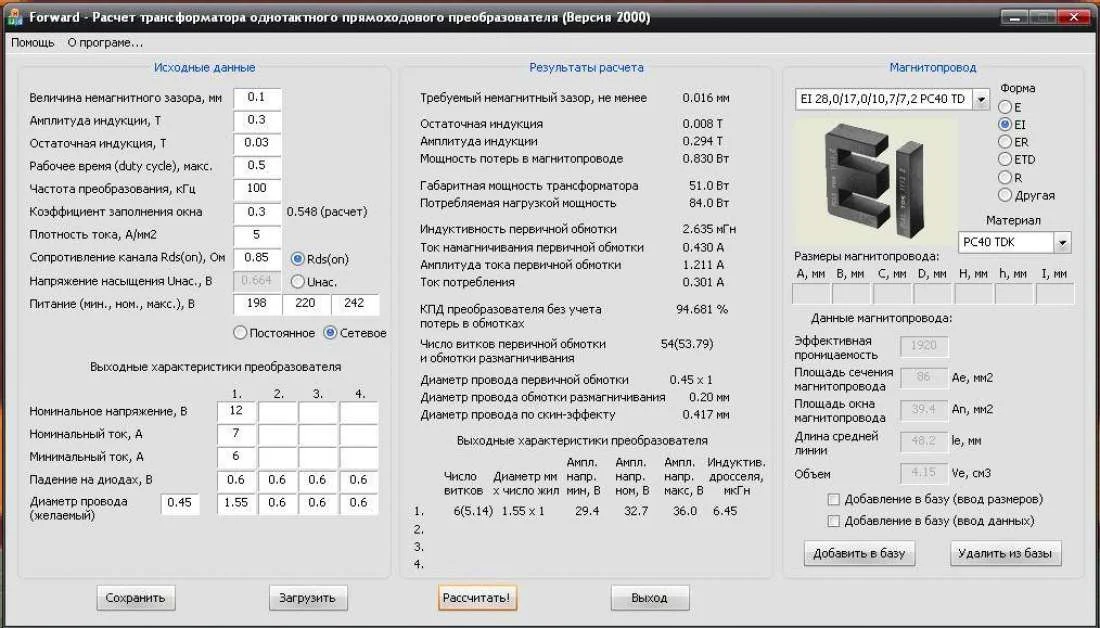The image size is (1100, 628).
Task: Click the Остаточная индукция field 0.03
Action: [257, 143]
